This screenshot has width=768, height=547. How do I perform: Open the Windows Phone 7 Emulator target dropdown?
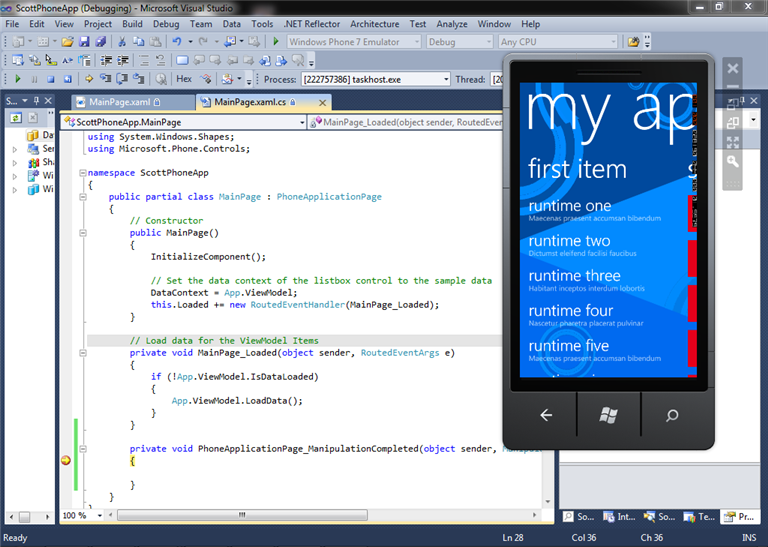[417, 42]
